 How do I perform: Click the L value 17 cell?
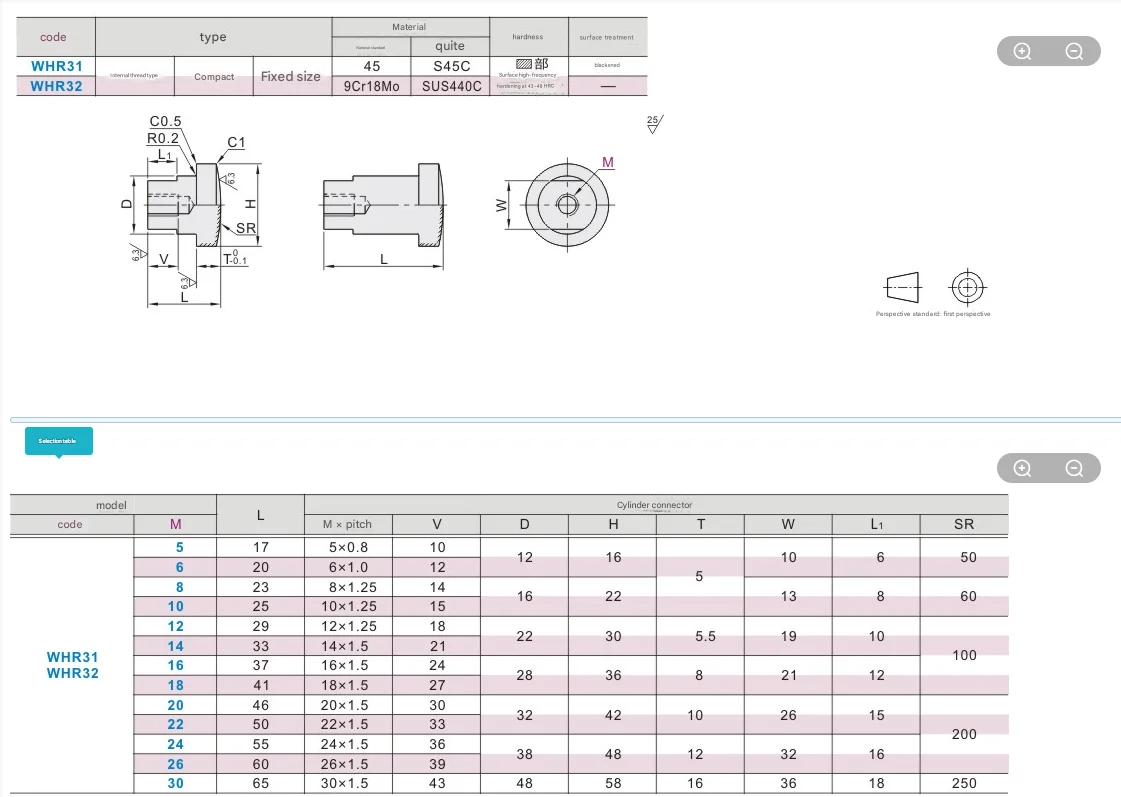(x=260, y=548)
